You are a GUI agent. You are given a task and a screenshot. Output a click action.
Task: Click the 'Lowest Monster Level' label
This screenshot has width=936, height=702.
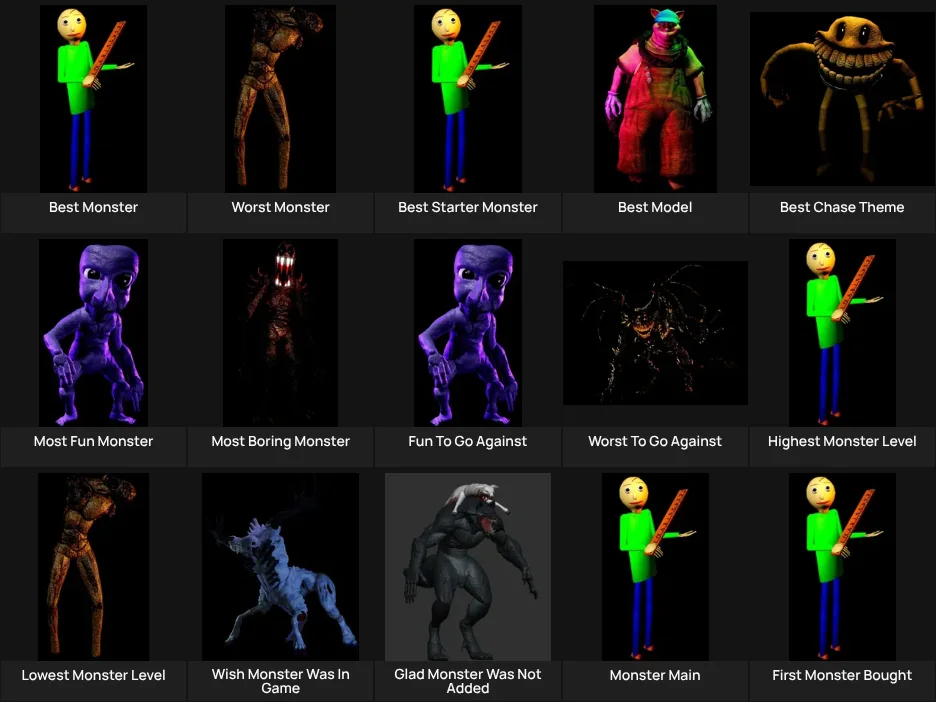point(93,675)
